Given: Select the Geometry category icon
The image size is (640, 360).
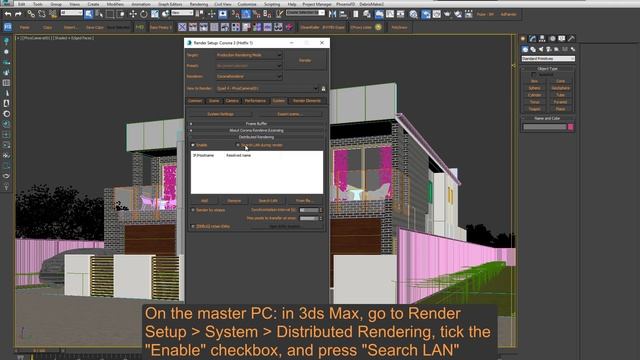Looking at the screenshot, I should pyautogui.click(x=525, y=49).
